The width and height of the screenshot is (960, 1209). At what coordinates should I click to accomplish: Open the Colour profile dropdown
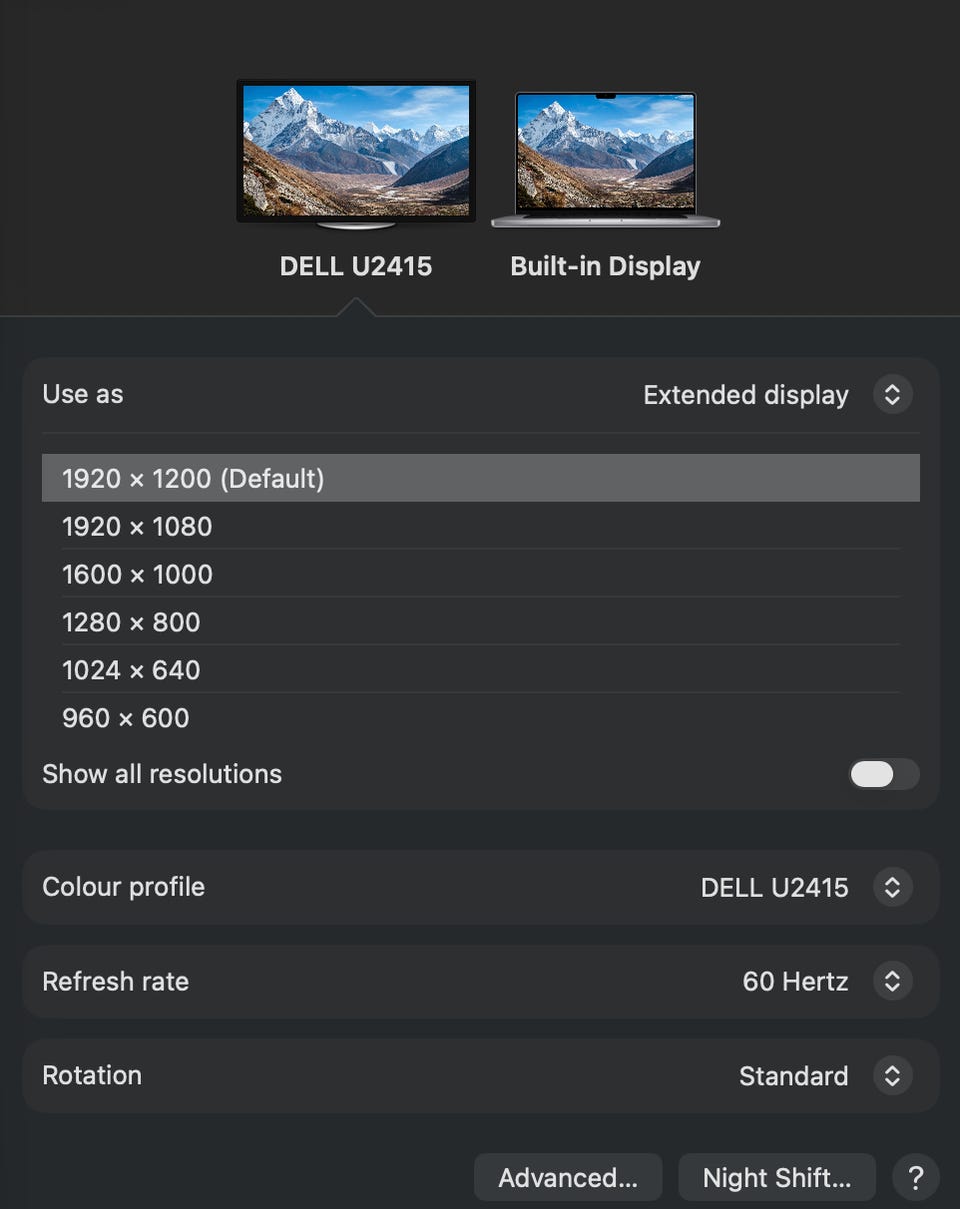(775, 887)
